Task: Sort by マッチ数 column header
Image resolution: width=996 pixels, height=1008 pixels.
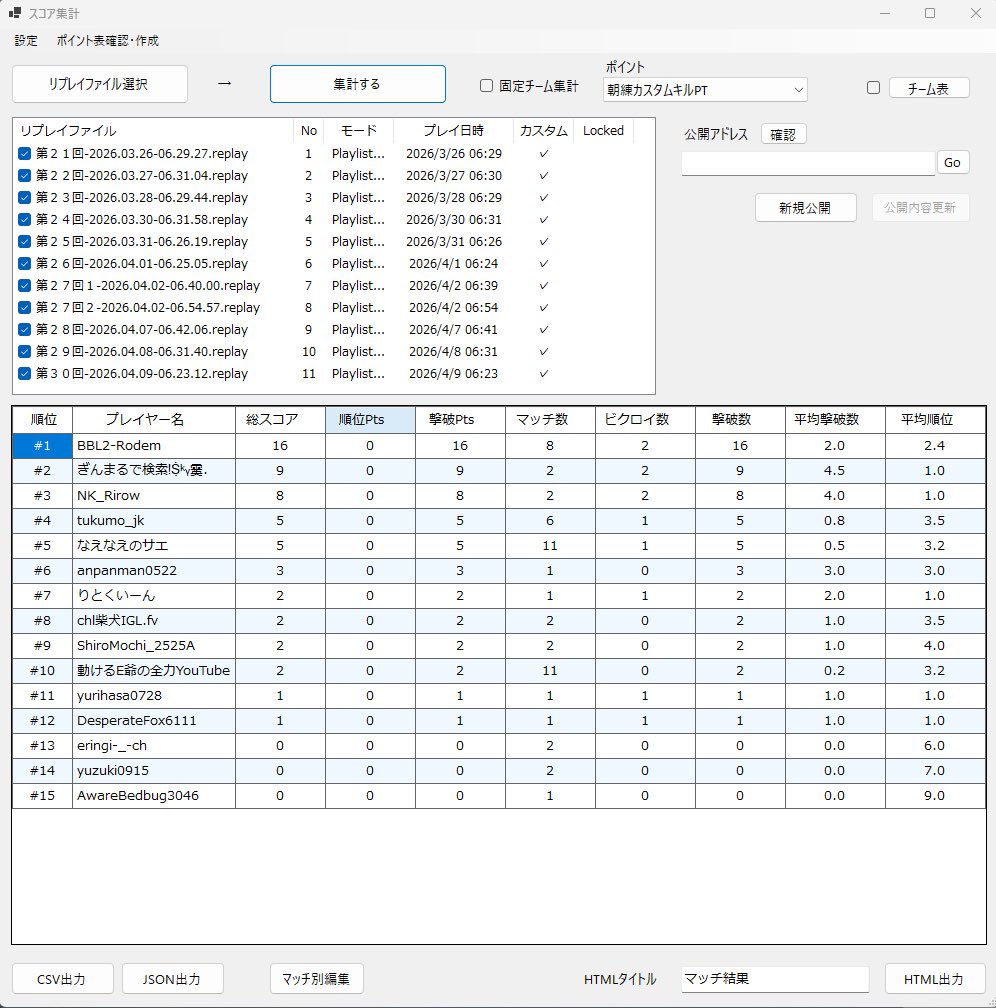Action: (x=550, y=420)
